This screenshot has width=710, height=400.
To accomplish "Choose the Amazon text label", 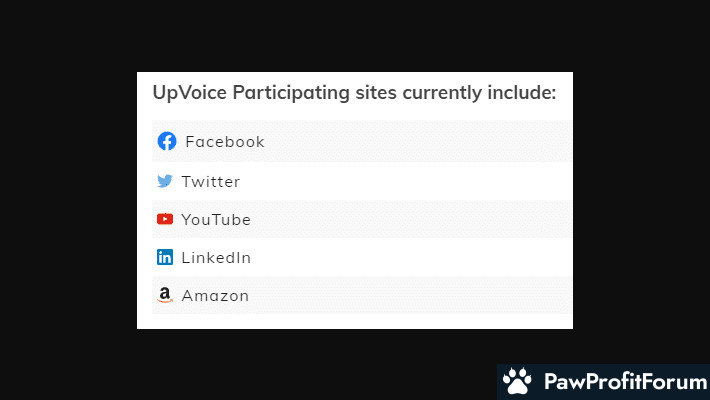I will pyautogui.click(x=215, y=296).
